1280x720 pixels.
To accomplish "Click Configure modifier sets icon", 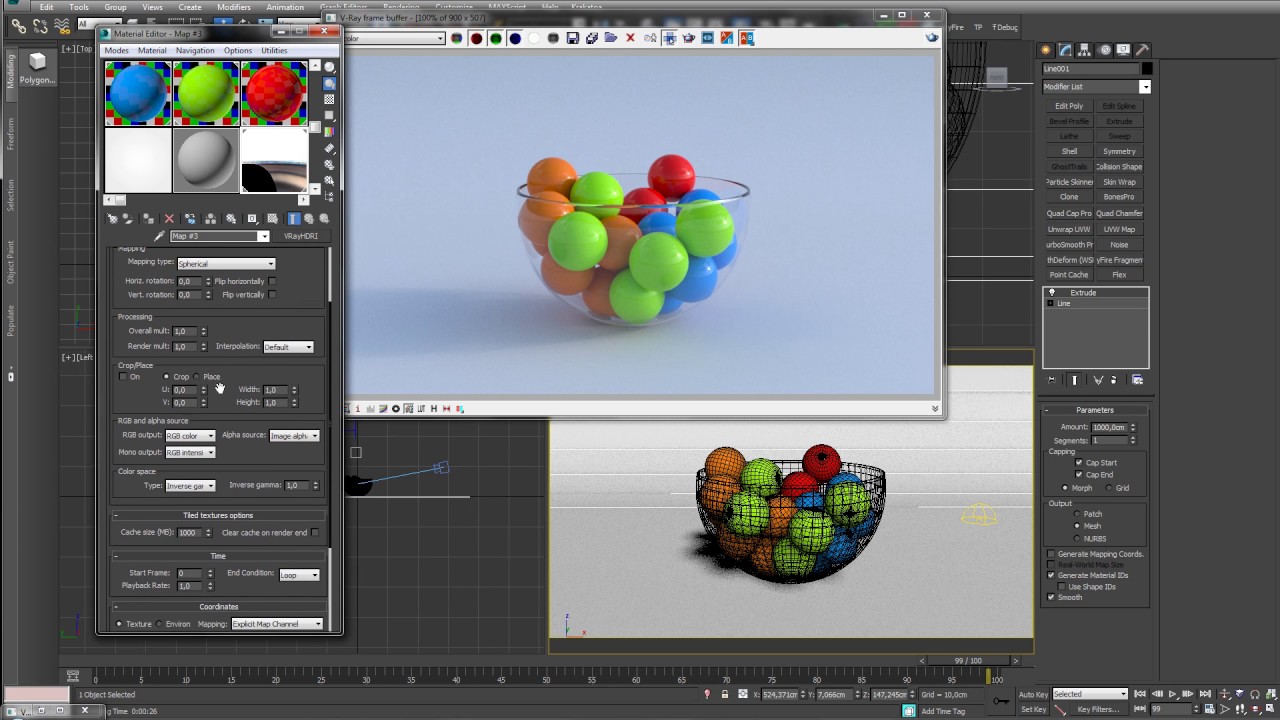I will click(1137, 380).
